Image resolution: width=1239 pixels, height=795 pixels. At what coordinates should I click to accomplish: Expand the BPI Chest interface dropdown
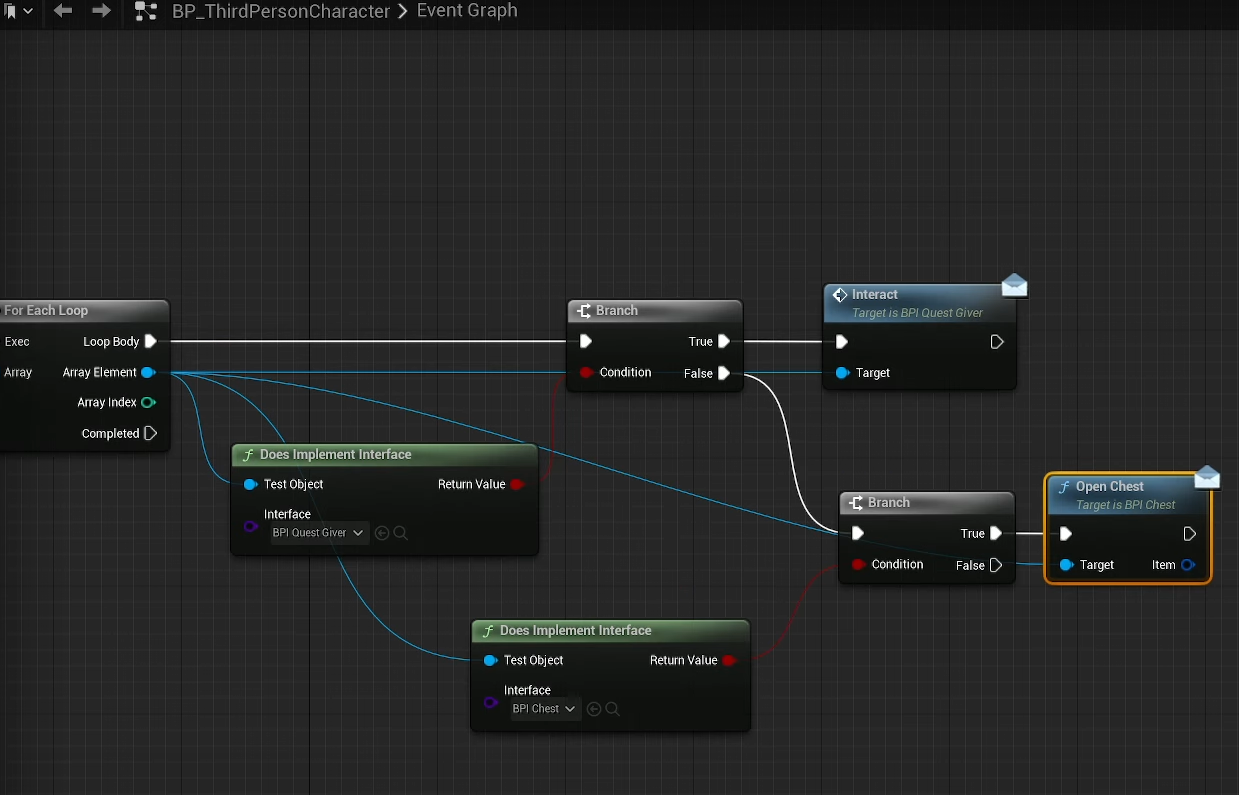(544, 709)
